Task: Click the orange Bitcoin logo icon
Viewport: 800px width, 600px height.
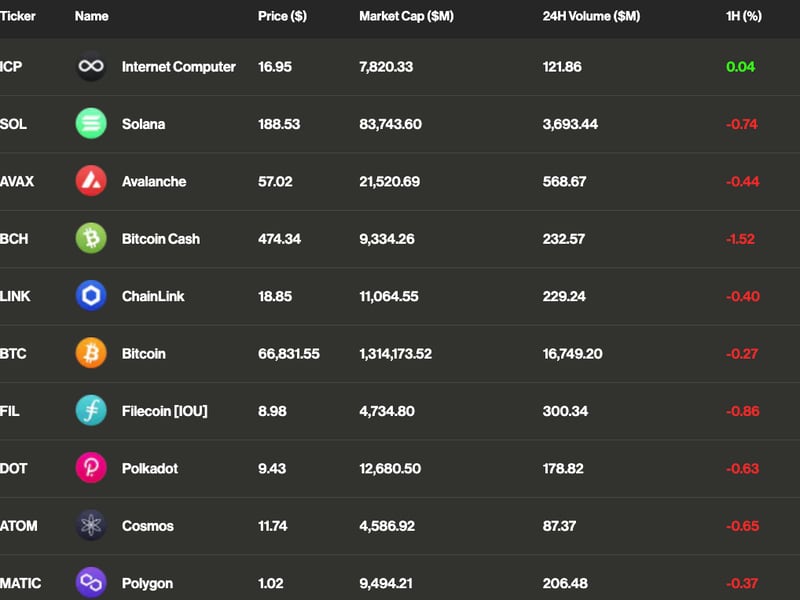Action: click(x=92, y=353)
